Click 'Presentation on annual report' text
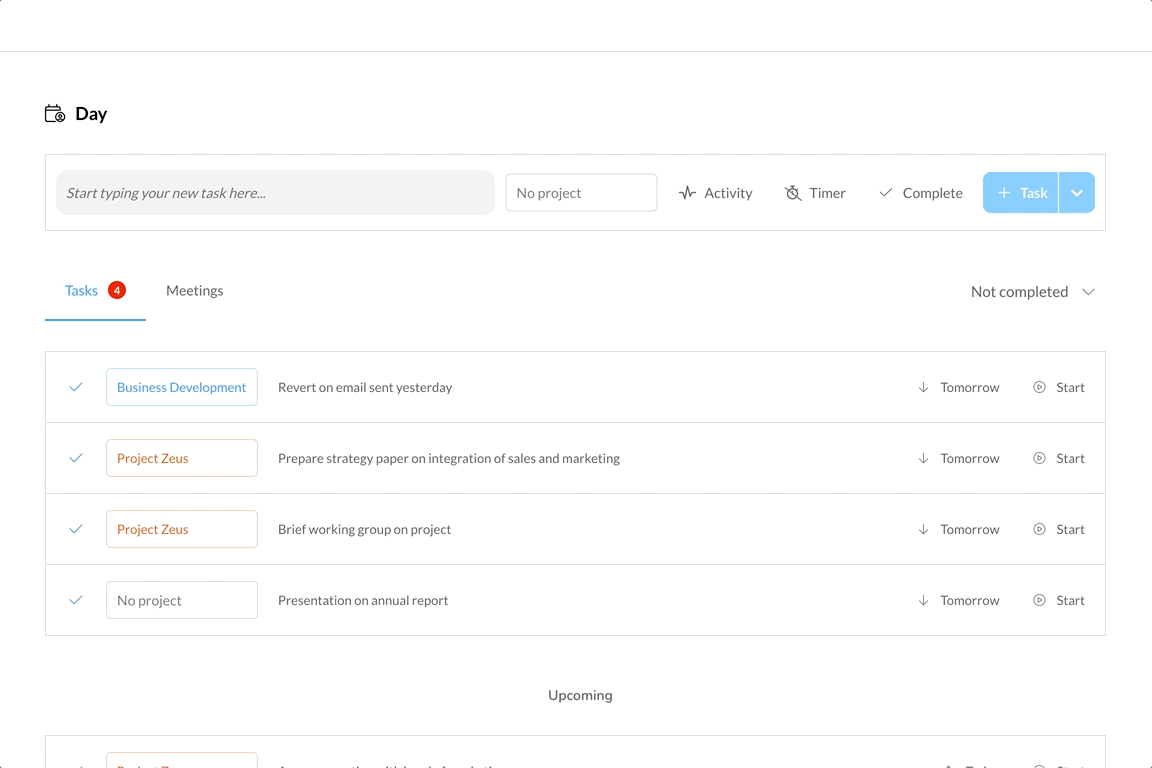 tap(363, 600)
